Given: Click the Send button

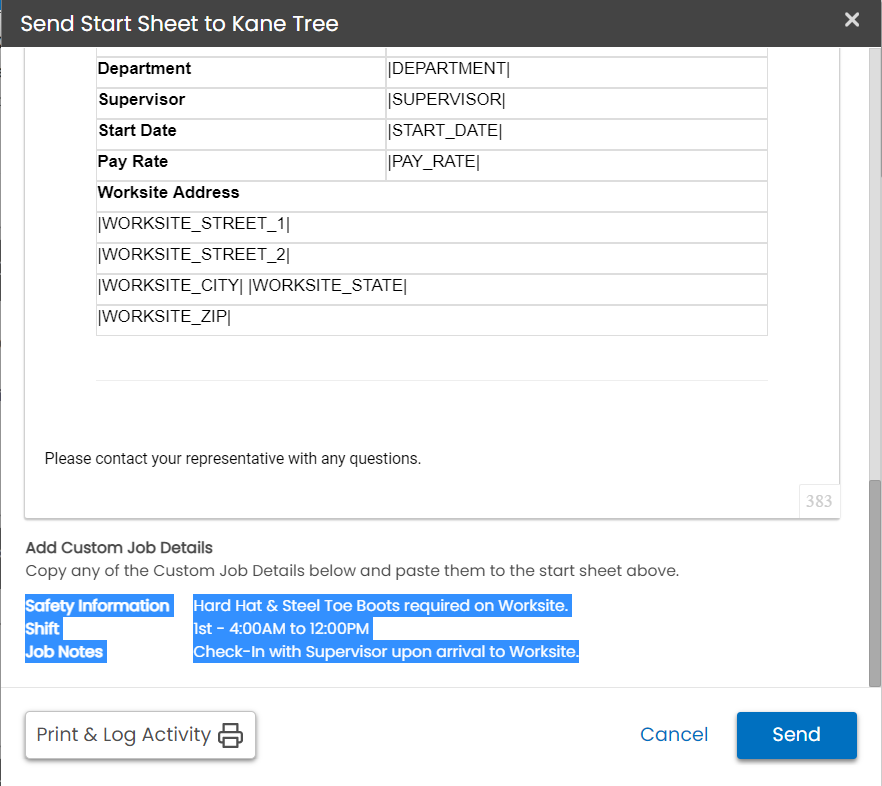Looking at the screenshot, I should click(796, 735).
